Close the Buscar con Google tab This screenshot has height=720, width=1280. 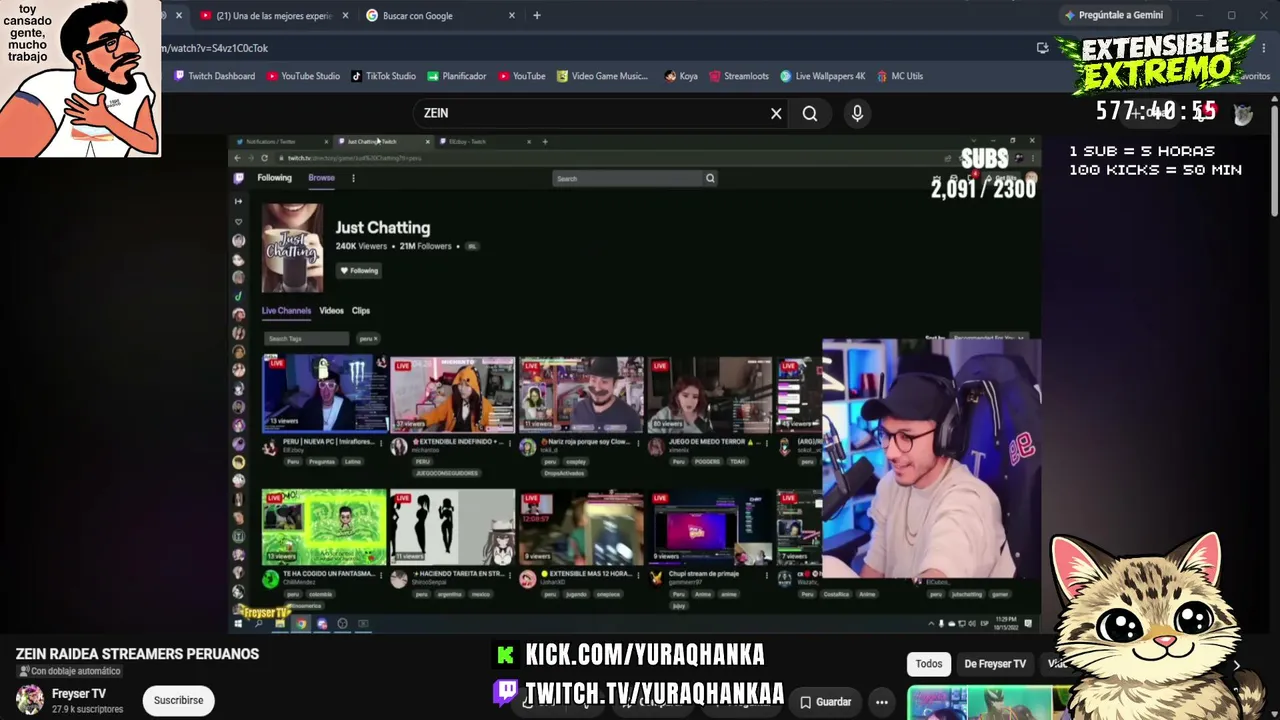[512, 15]
